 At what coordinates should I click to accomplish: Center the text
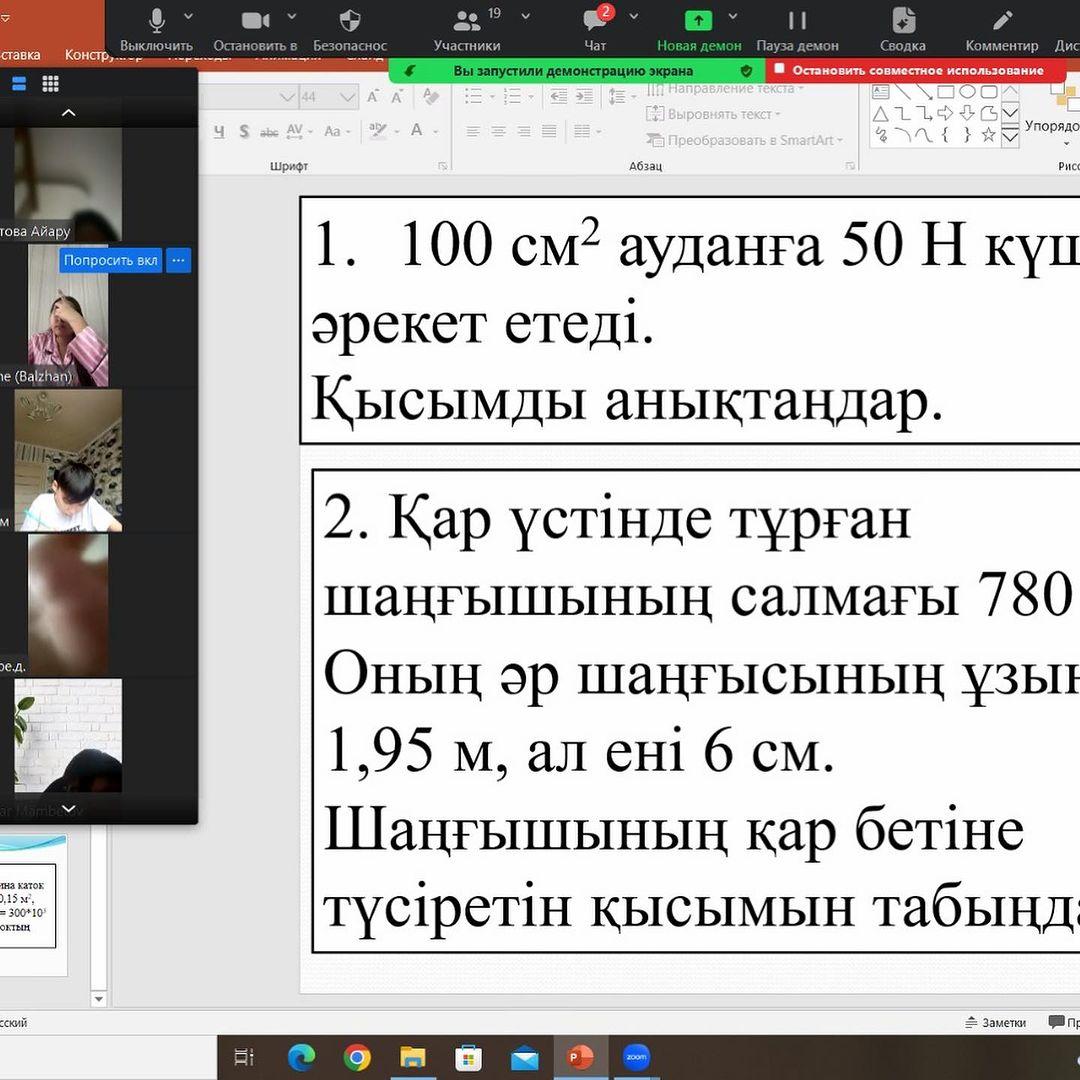[x=498, y=131]
